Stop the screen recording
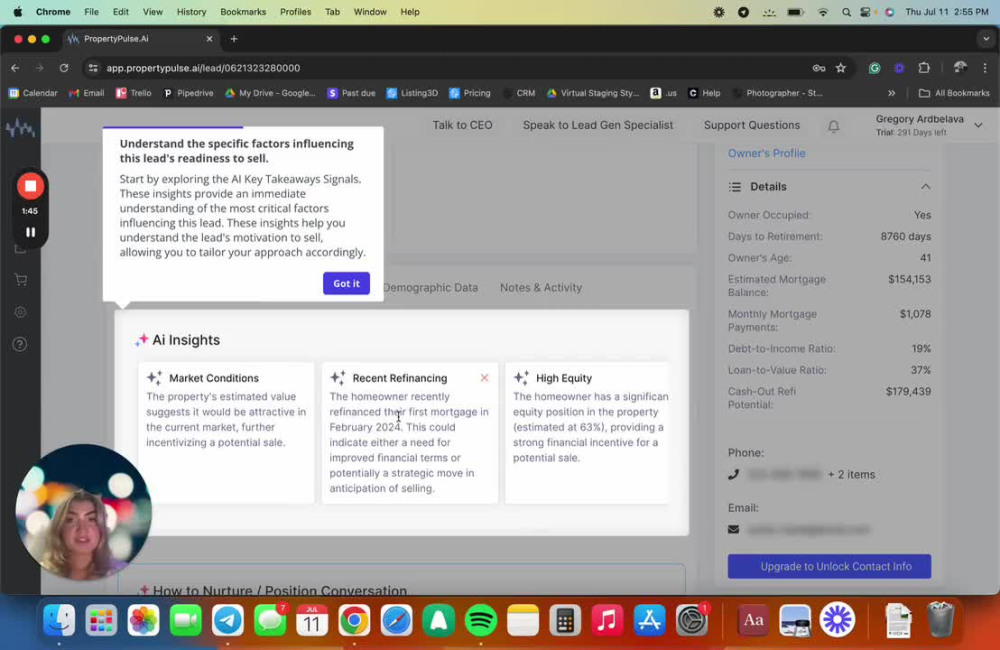Viewport: 1000px width, 650px height. 30,186
